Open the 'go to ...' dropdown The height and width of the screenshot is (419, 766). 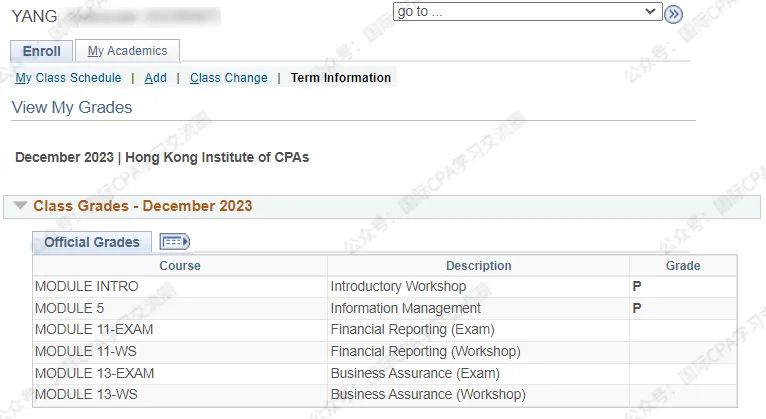pos(528,11)
